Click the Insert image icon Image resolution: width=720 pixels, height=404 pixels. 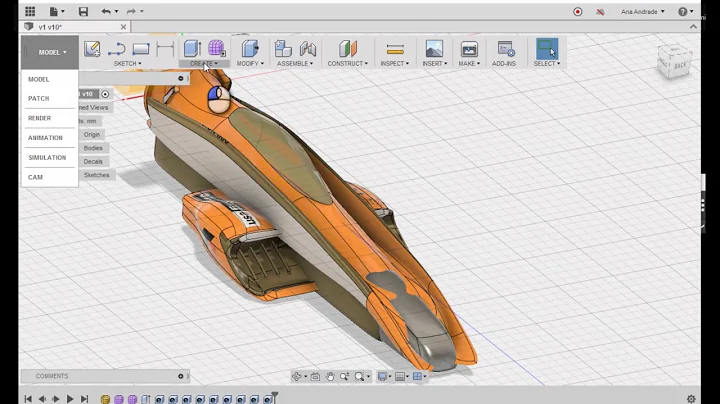click(434, 49)
